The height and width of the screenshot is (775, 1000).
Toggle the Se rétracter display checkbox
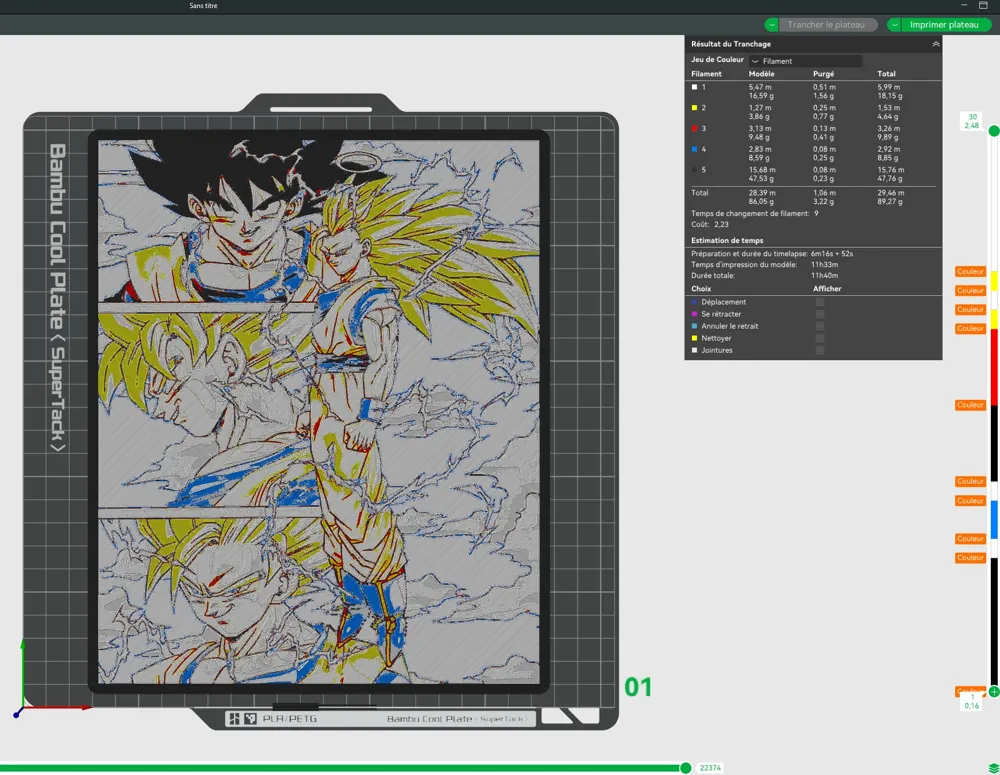[820, 314]
